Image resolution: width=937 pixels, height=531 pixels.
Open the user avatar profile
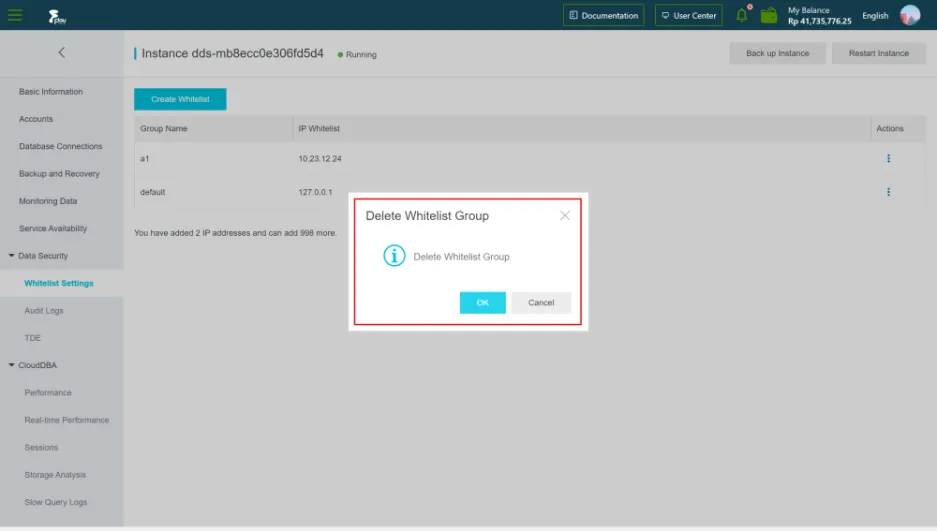click(x=910, y=15)
